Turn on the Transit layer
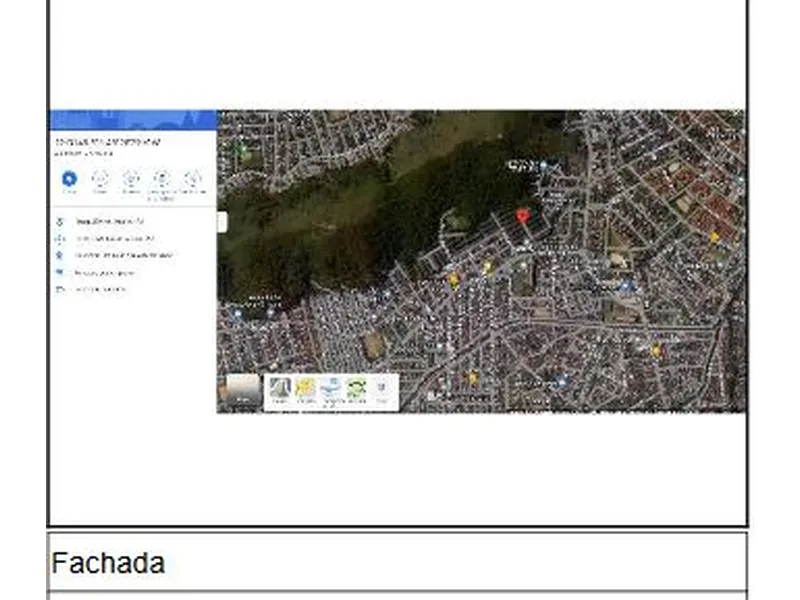The image size is (800, 600). 331,390
